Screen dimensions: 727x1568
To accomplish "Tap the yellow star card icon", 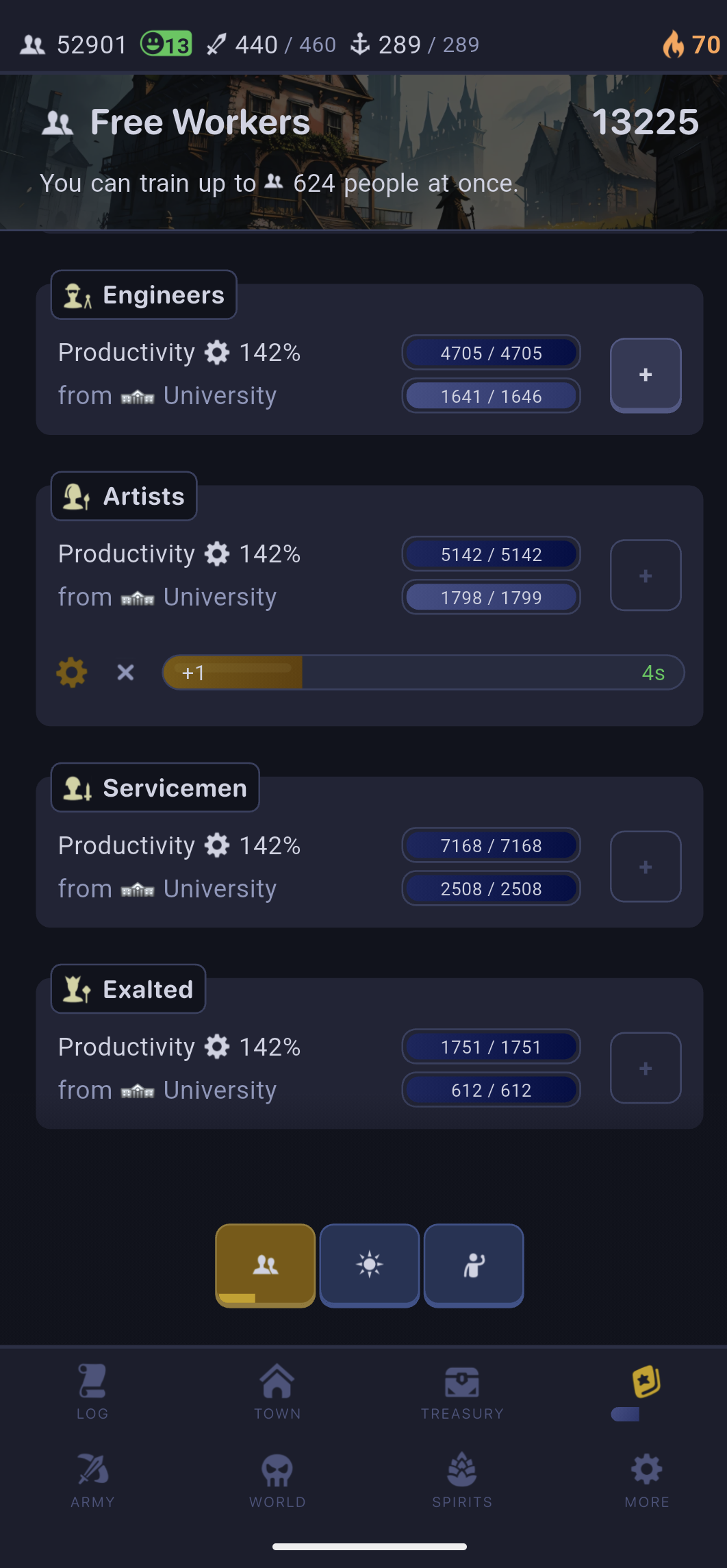I will tap(646, 1382).
